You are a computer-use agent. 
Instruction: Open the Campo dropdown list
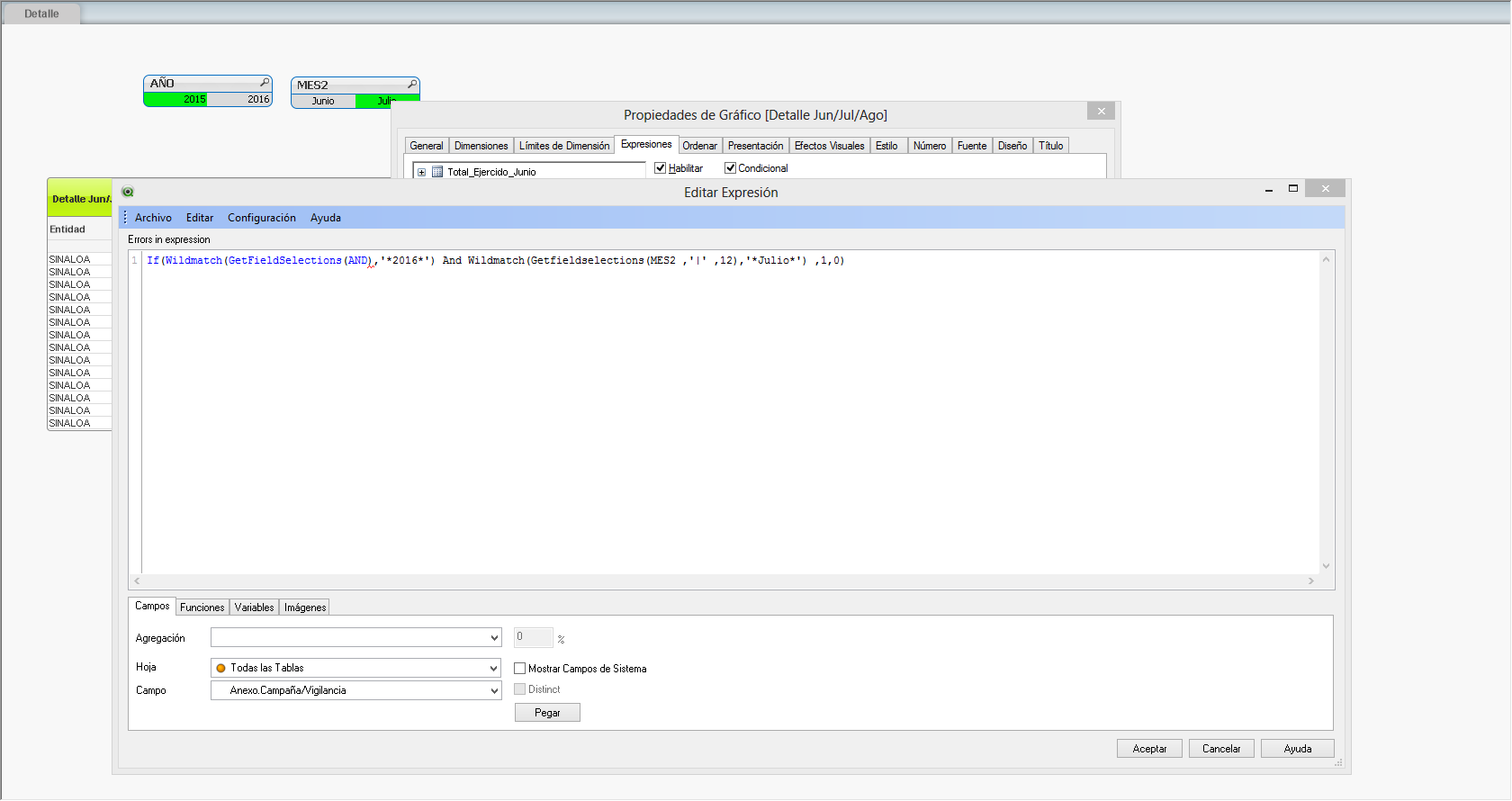click(x=494, y=690)
